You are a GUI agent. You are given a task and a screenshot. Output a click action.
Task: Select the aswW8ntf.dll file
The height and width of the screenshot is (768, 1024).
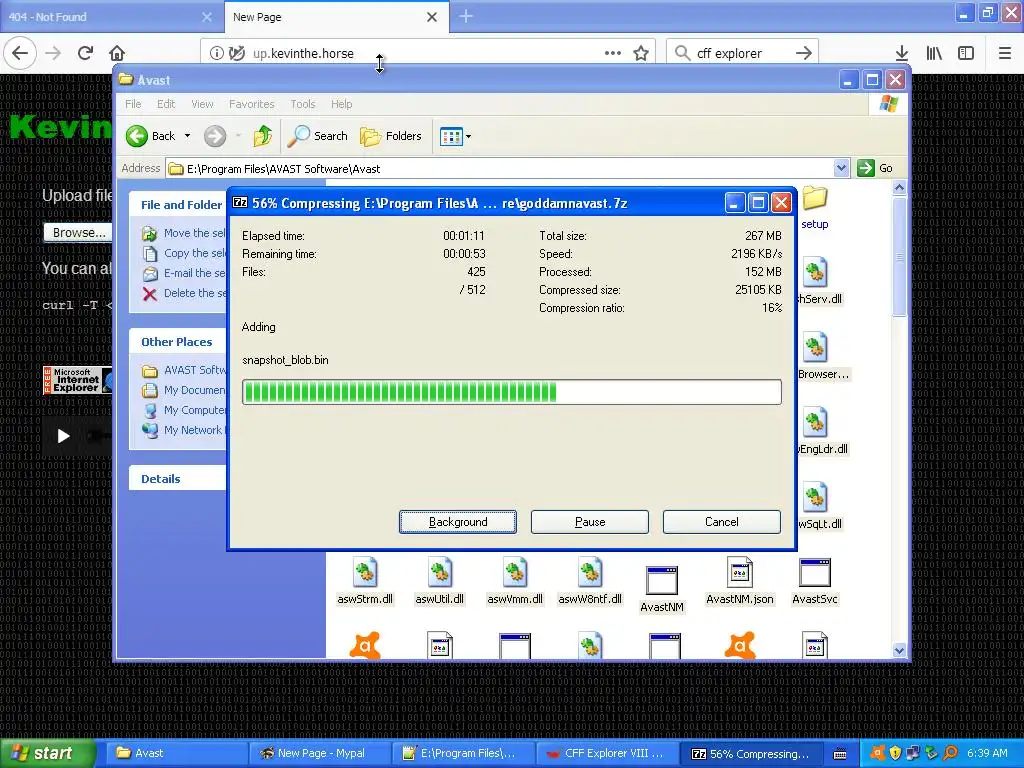pos(590,581)
